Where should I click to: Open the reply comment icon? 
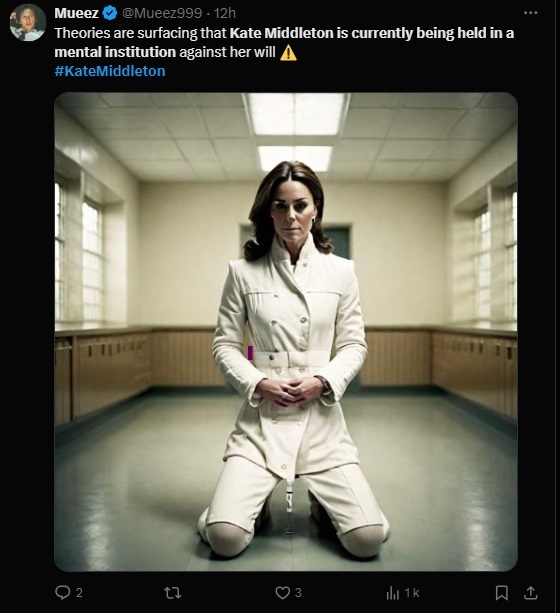pos(62,593)
